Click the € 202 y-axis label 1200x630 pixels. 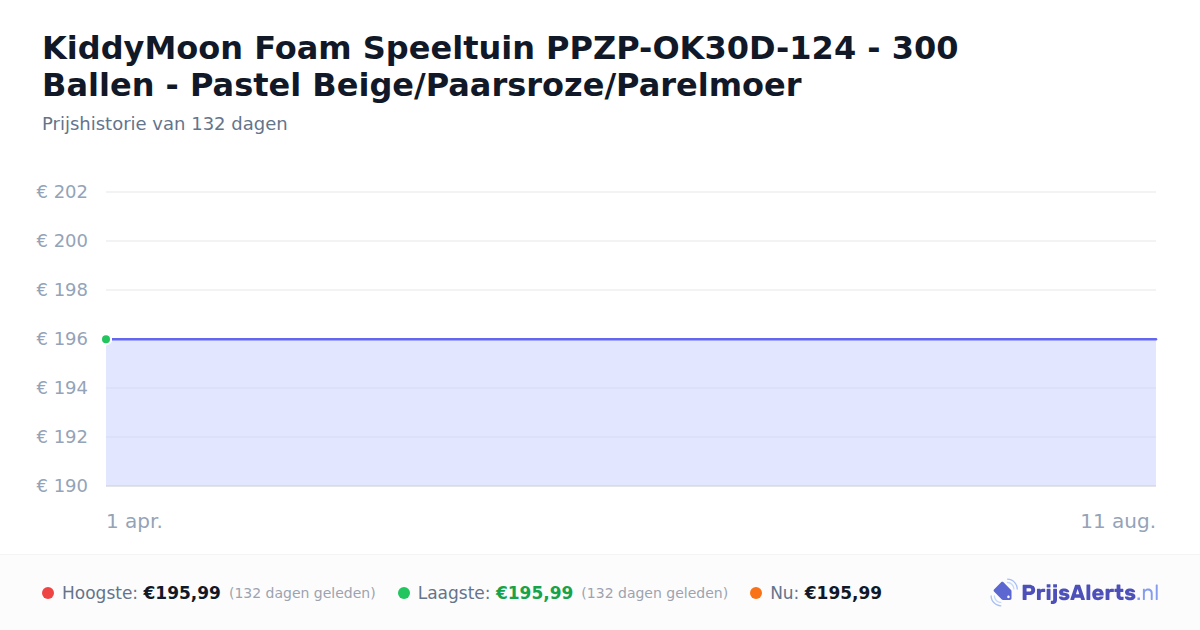(62, 192)
